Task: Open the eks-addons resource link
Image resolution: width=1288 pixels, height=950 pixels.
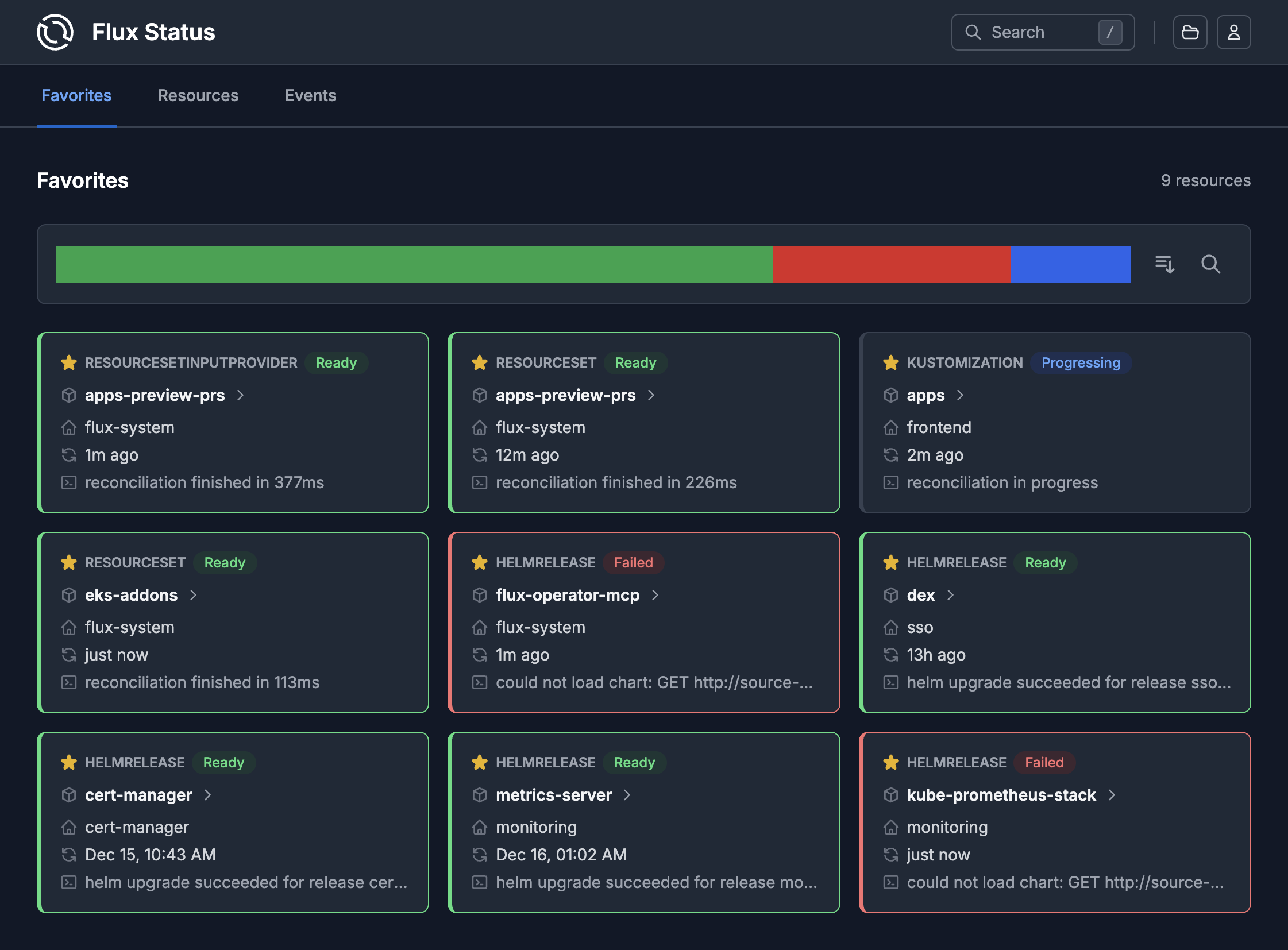Action: 131,595
